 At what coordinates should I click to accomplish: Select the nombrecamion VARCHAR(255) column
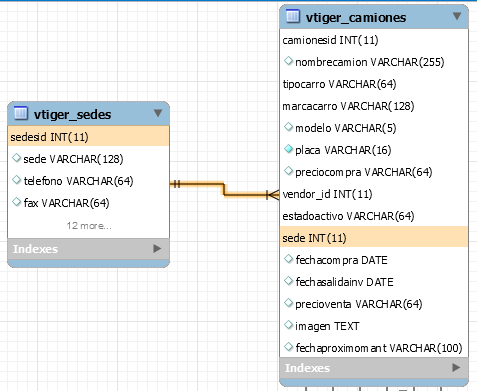click(374, 62)
